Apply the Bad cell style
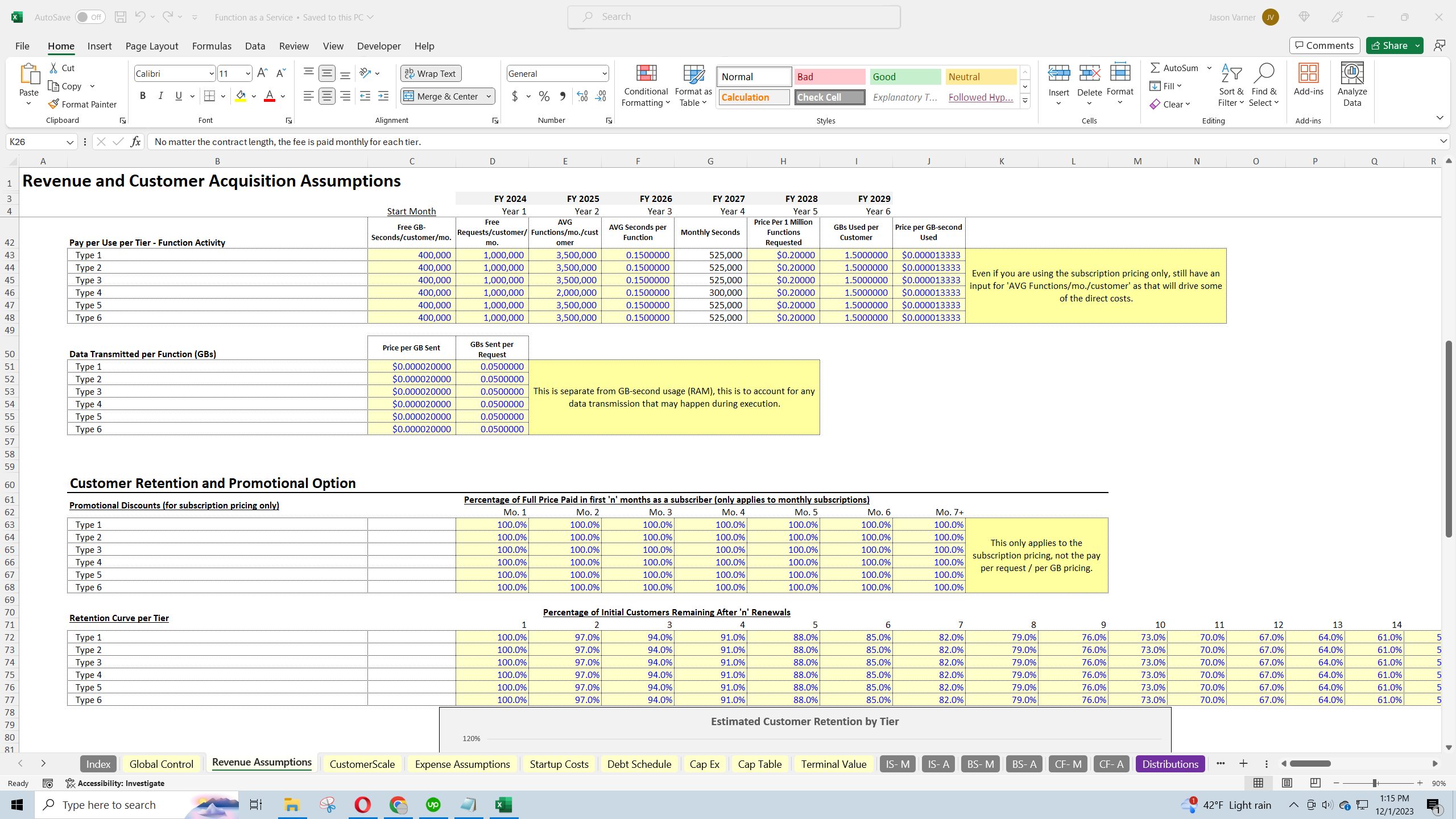This screenshot has height=819, width=1456. [x=829, y=77]
